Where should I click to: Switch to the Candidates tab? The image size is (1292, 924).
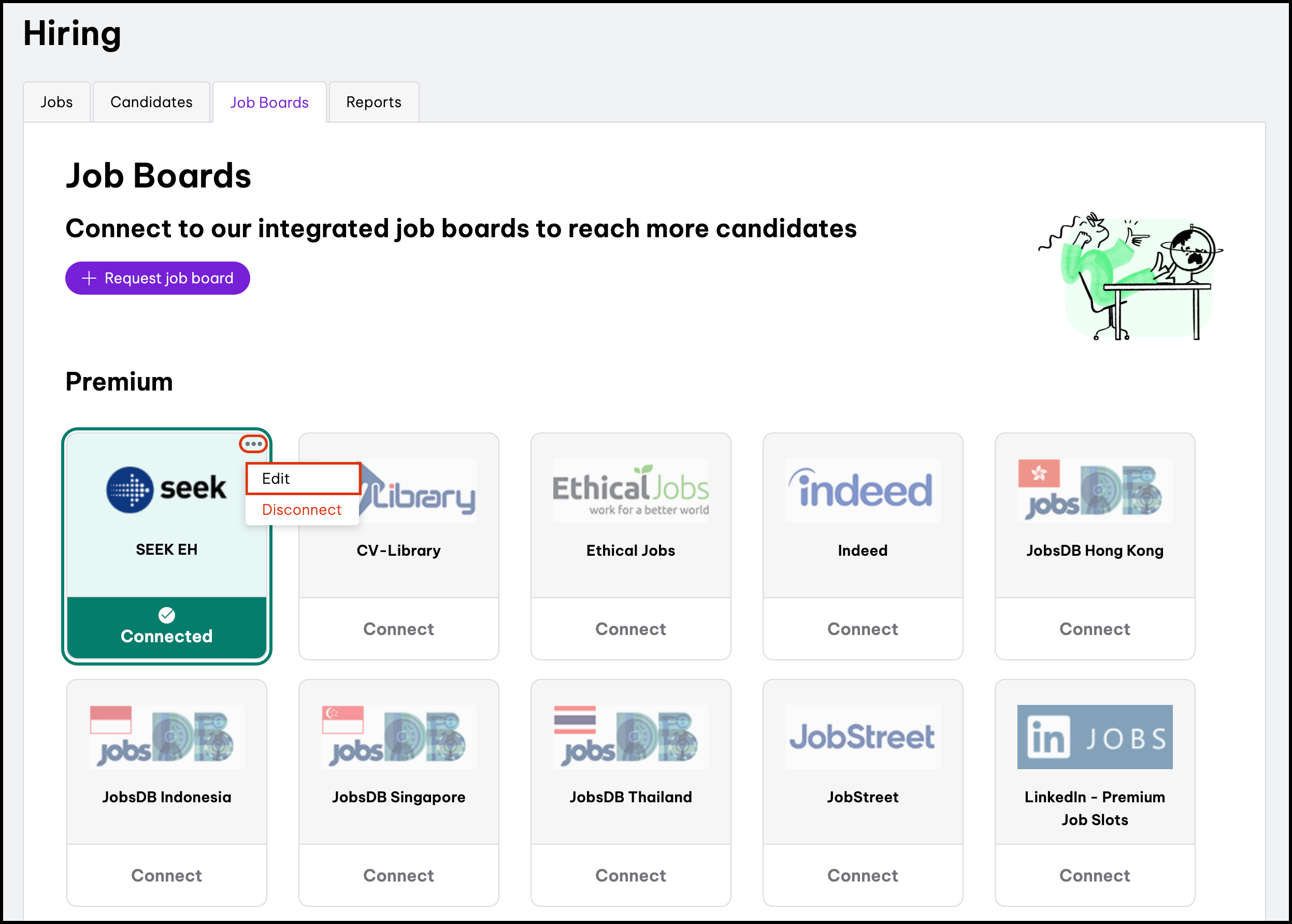pos(151,103)
